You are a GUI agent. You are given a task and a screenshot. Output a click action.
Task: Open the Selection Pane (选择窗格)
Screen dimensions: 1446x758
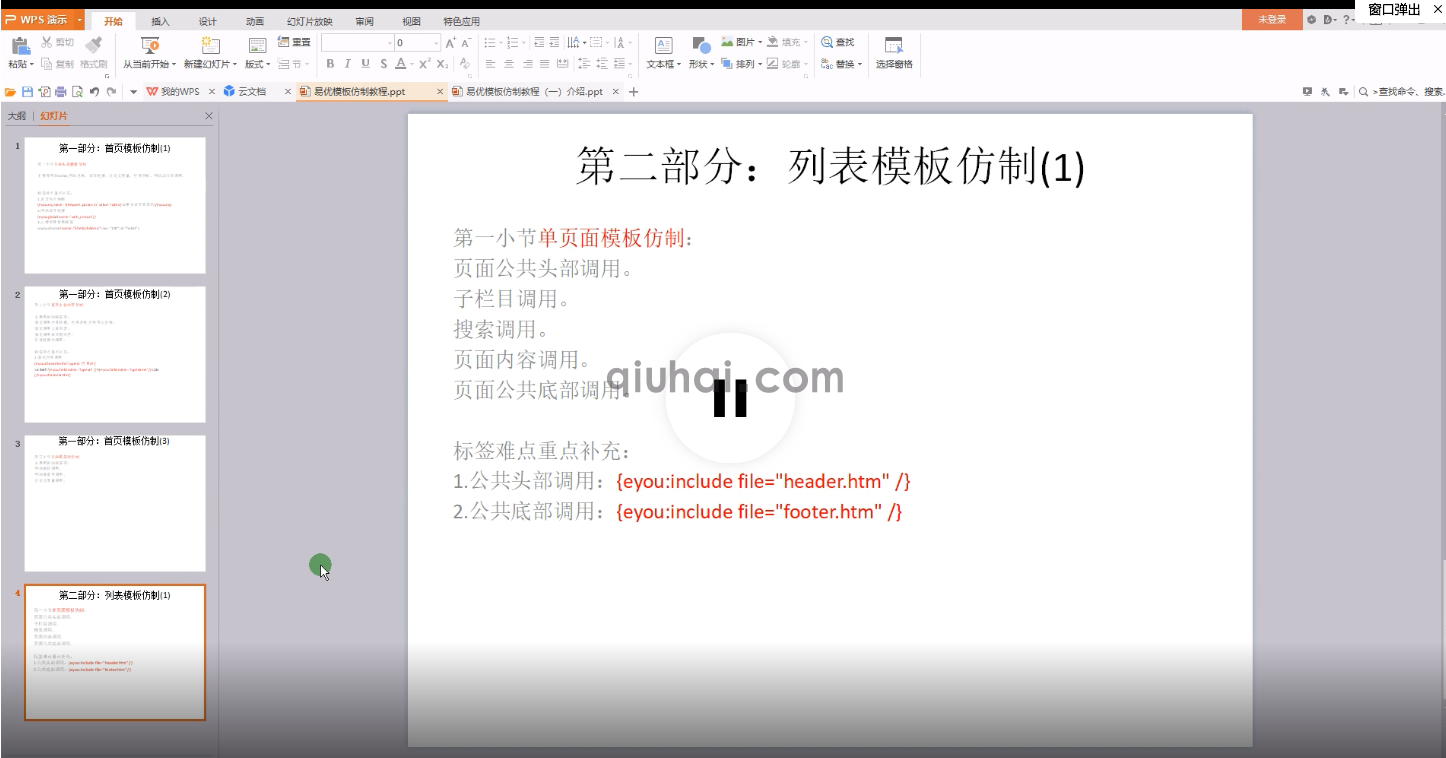pos(893,55)
